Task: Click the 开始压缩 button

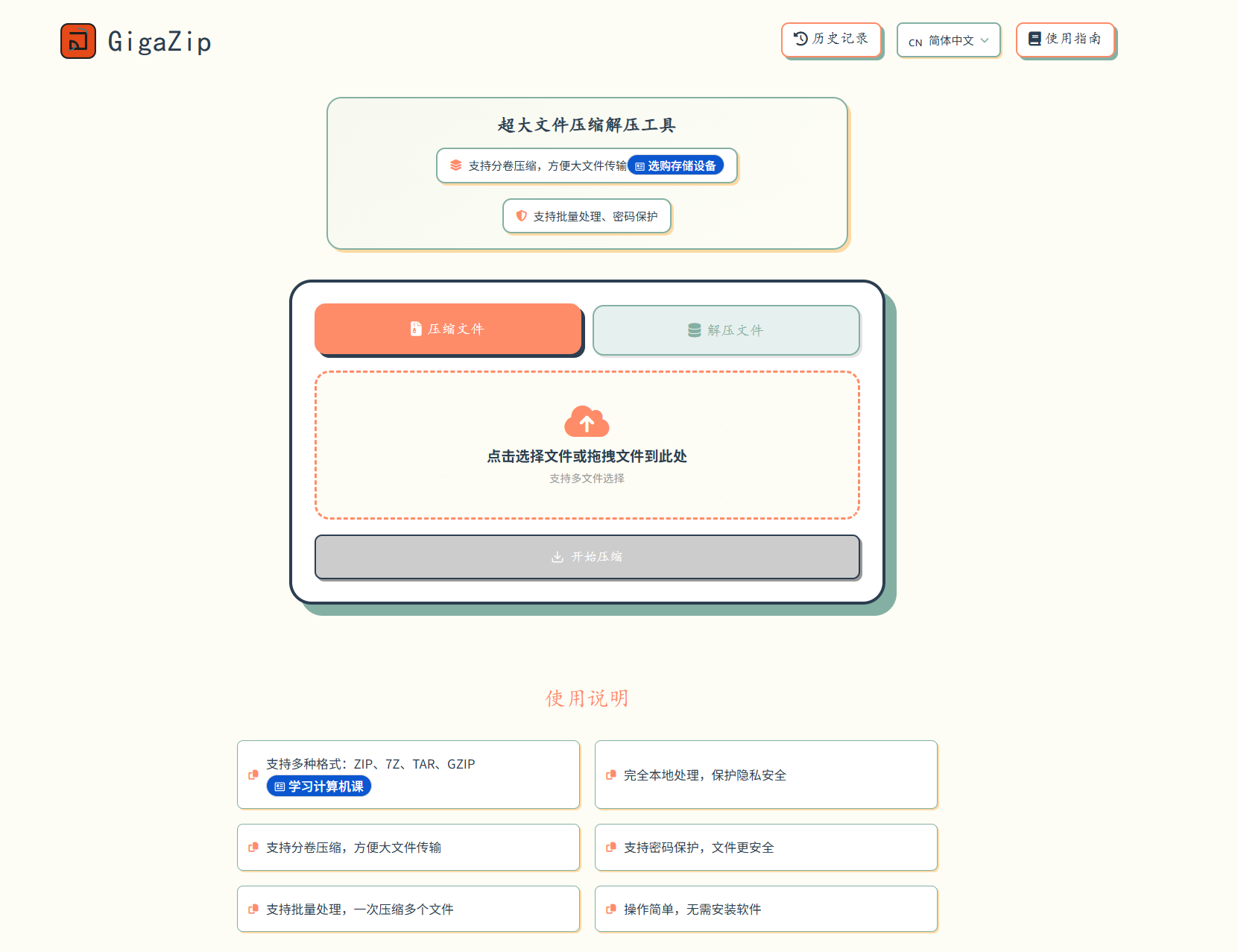Action: click(x=587, y=557)
